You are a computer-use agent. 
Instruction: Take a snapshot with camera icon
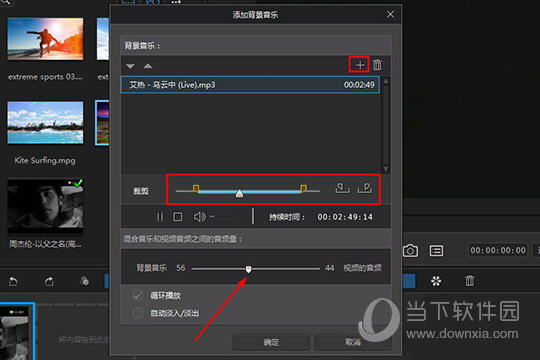[410, 250]
